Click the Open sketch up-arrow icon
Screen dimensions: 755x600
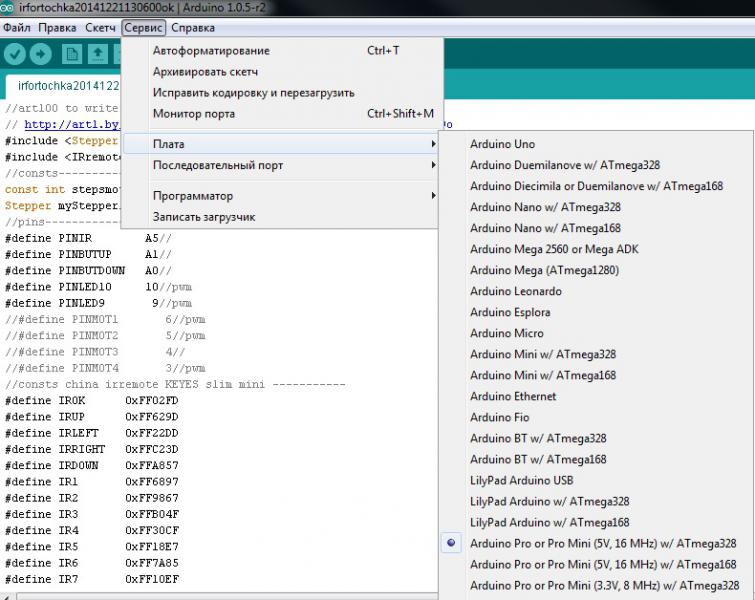[x=98, y=54]
